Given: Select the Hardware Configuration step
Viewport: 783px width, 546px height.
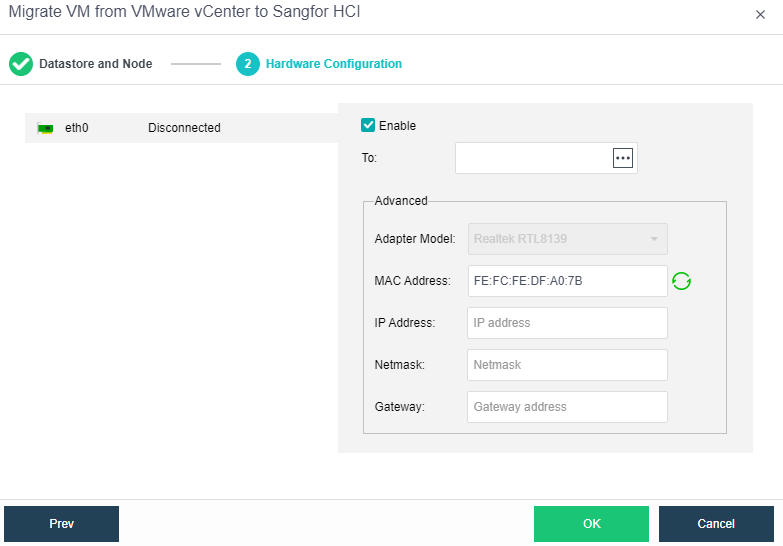Looking at the screenshot, I should point(333,64).
